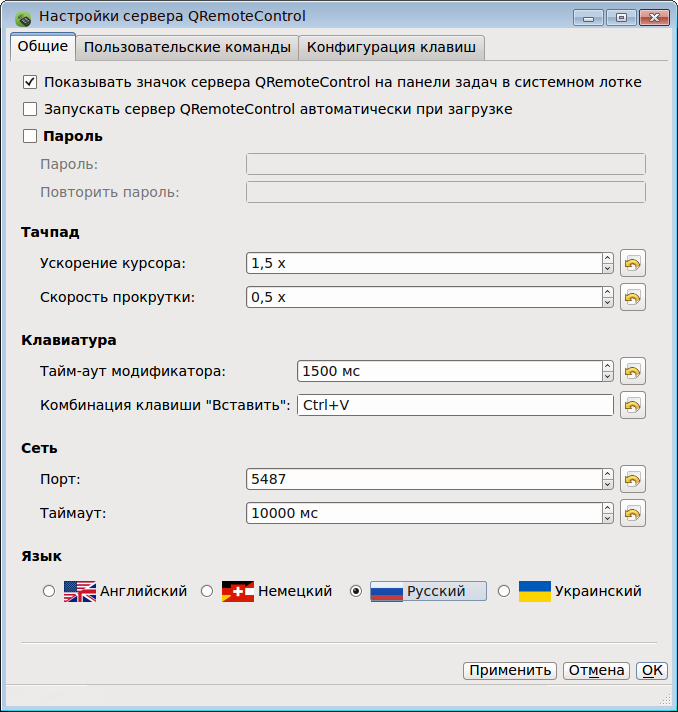Decrease port number with down arrow
This screenshot has height=712, width=678.
coord(608,484)
